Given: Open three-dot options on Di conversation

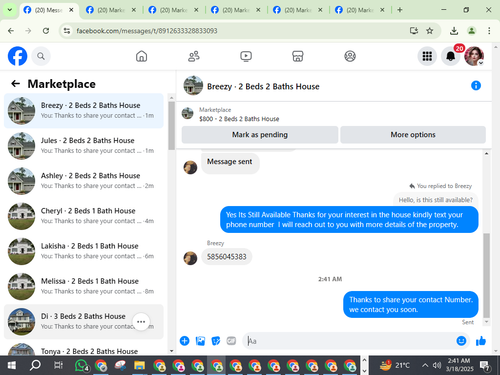Looking at the screenshot, I should 141,322.
